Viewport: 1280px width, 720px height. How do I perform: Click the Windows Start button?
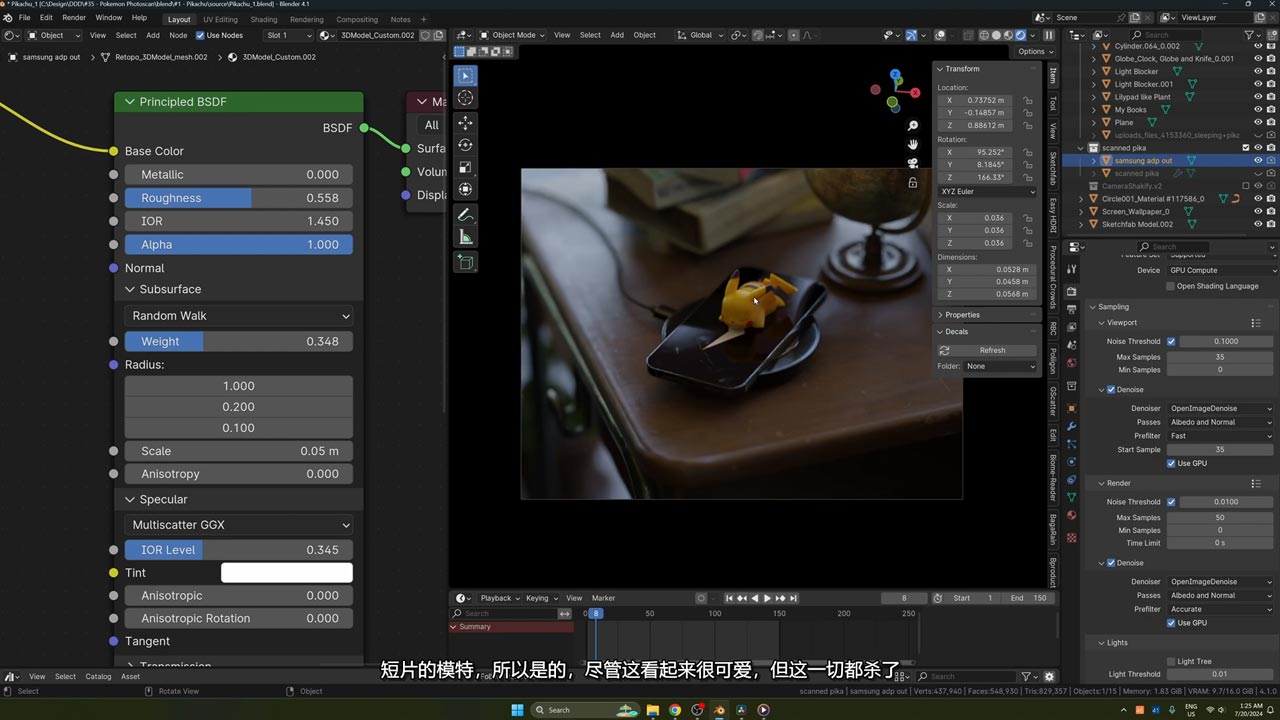[517, 710]
